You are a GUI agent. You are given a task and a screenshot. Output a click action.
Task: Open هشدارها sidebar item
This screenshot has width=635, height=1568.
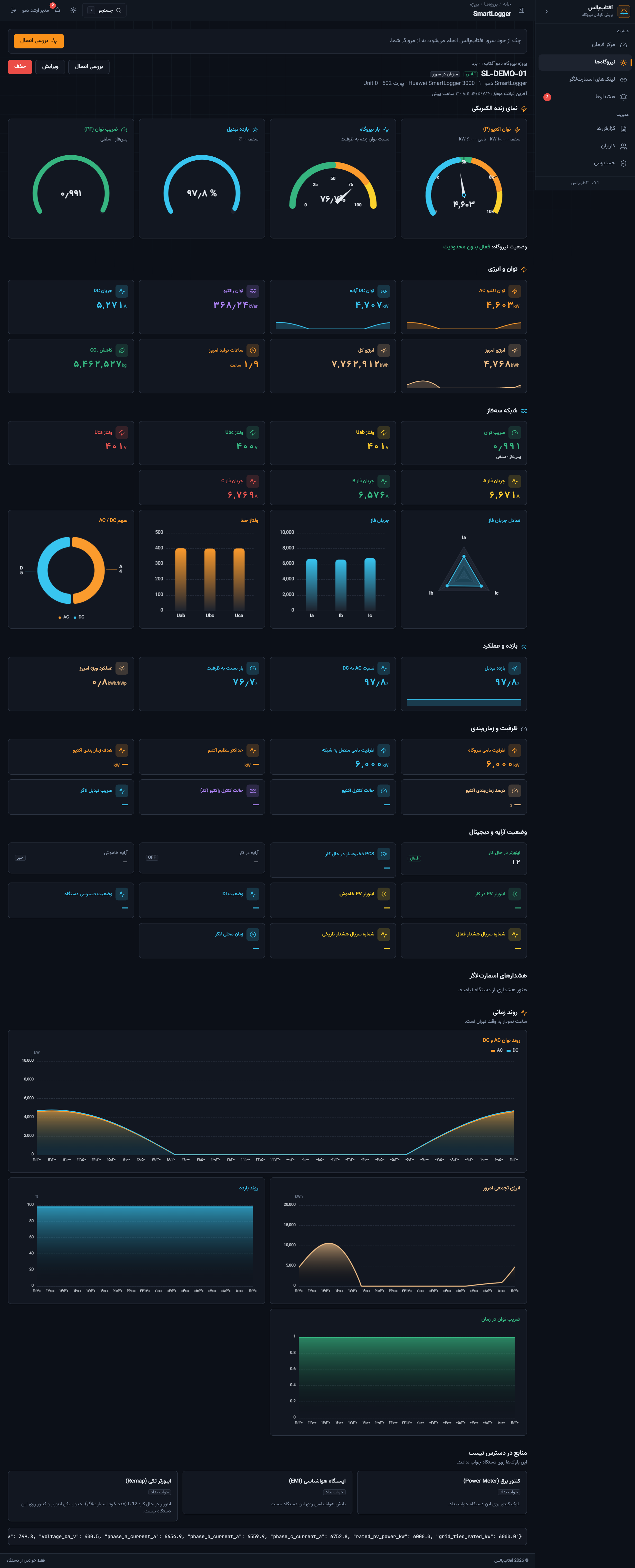(584, 97)
